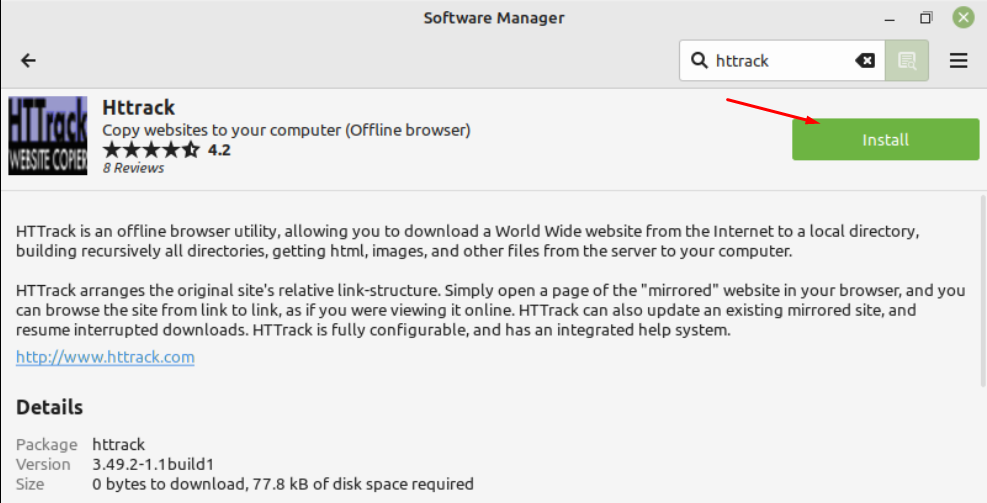Viewport: 987px width, 503px height.
Task: Click the Version label in Details
Action: 43,465
